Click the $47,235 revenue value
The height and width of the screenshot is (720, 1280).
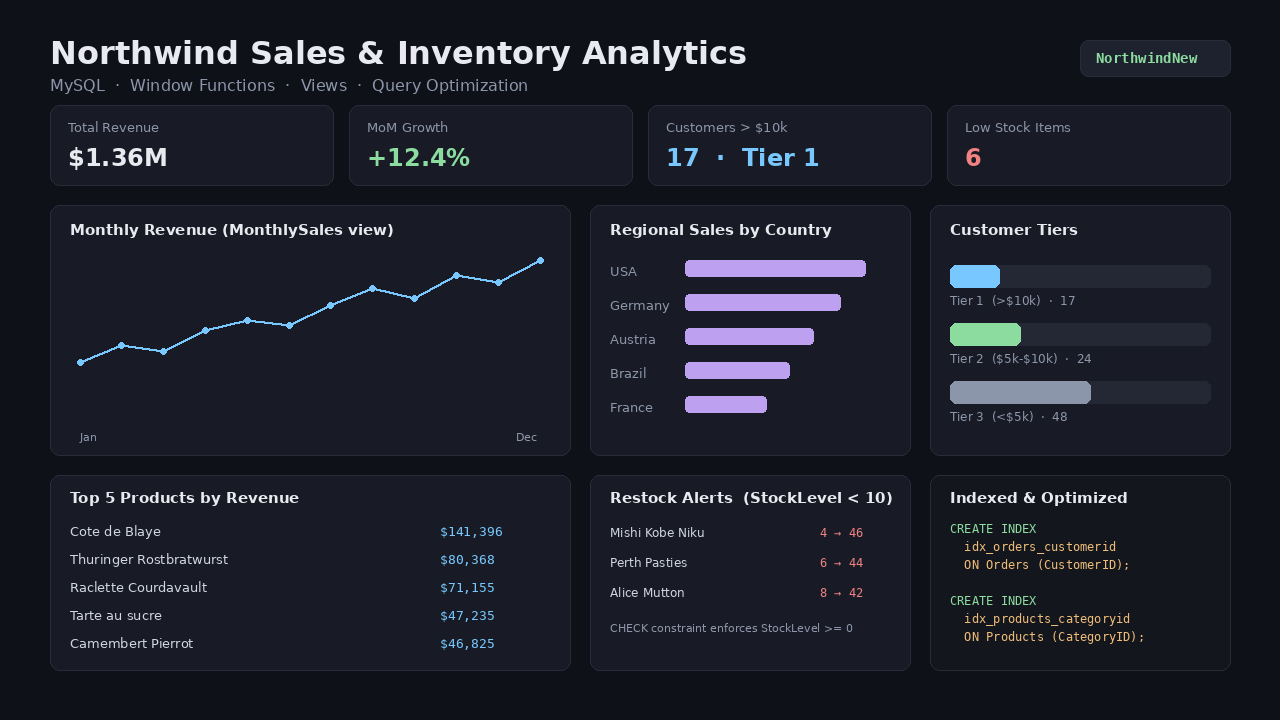pos(467,616)
